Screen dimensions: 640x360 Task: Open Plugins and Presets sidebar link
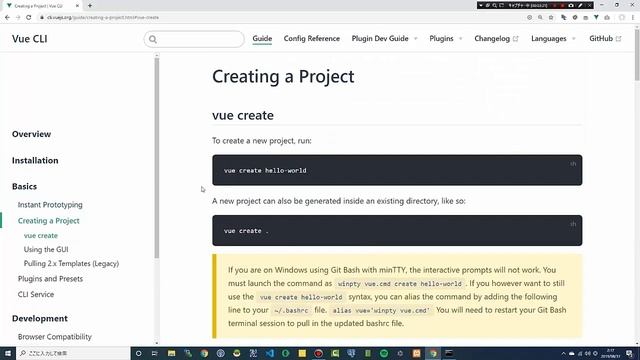[50, 279]
